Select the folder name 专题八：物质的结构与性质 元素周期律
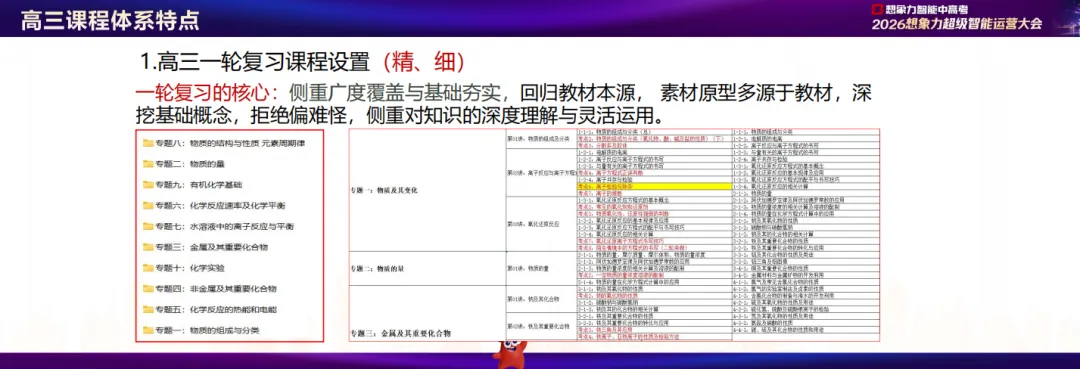This screenshot has height=369, width=1080. [229, 143]
